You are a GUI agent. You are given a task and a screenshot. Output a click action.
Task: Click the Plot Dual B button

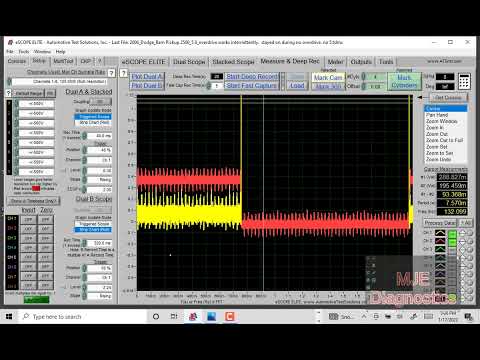tap(147, 86)
